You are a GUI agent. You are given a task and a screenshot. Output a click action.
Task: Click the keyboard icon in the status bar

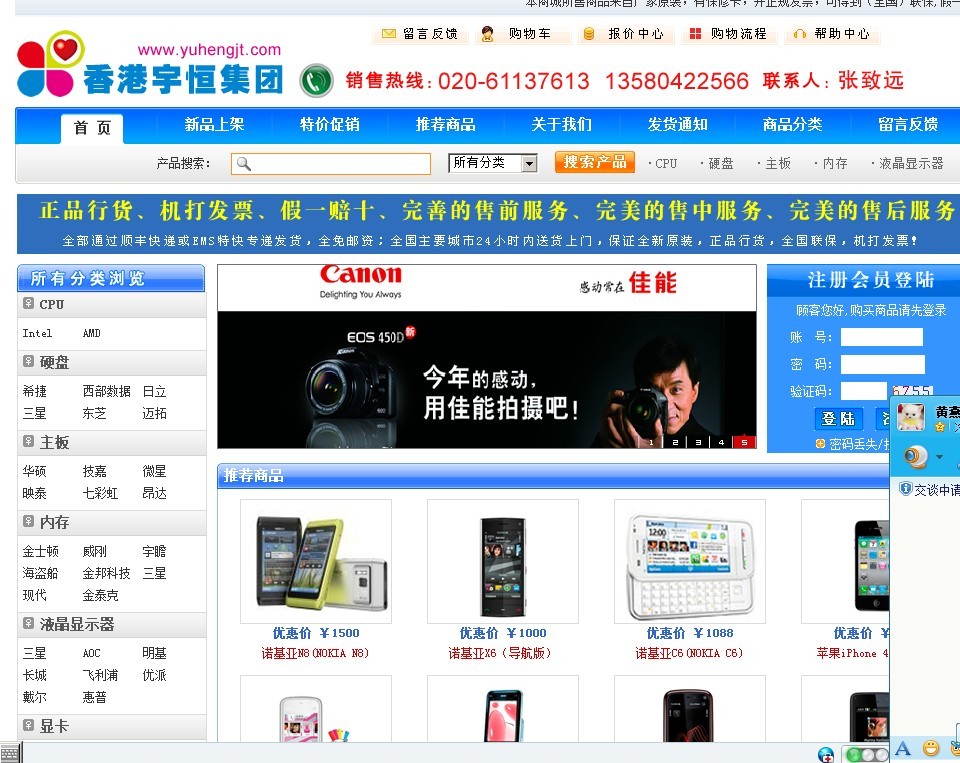[10, 753]
